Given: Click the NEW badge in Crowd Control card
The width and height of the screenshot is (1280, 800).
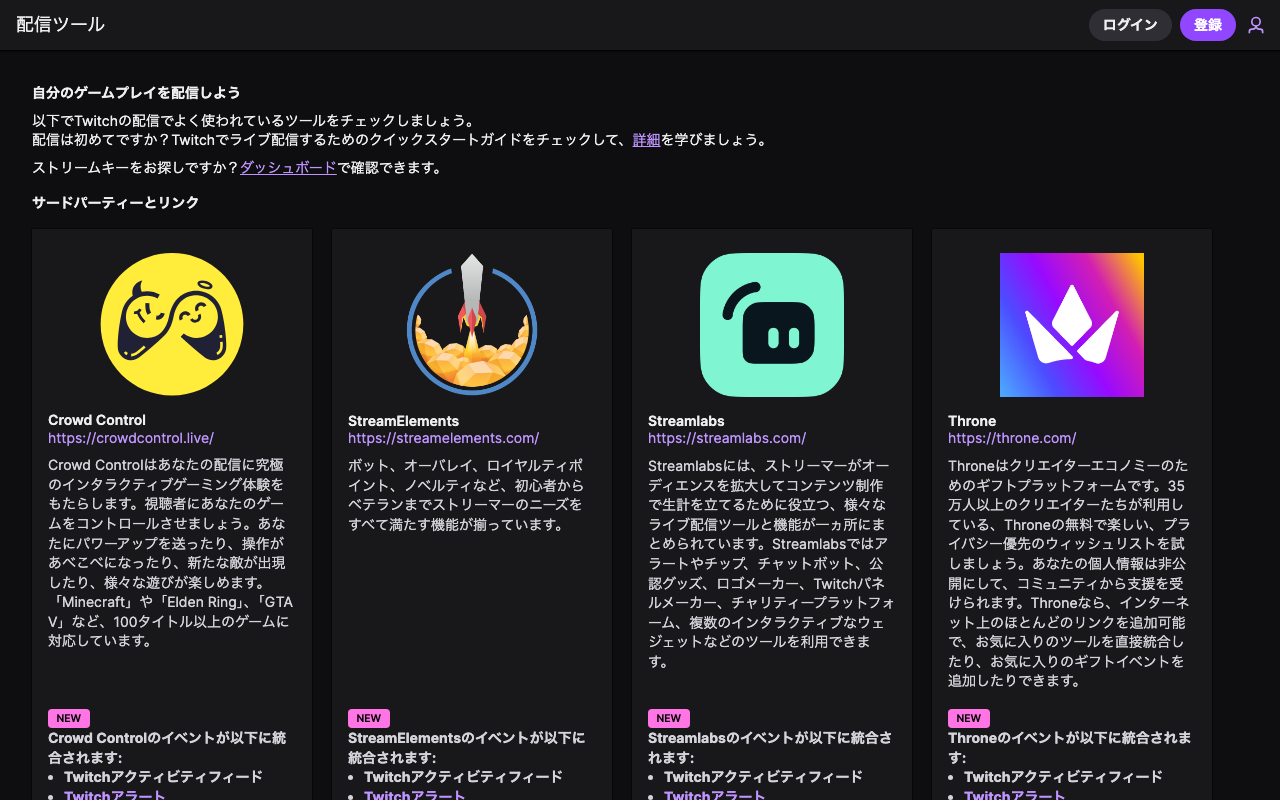Looking at the screenshot, I should [69, 718].
